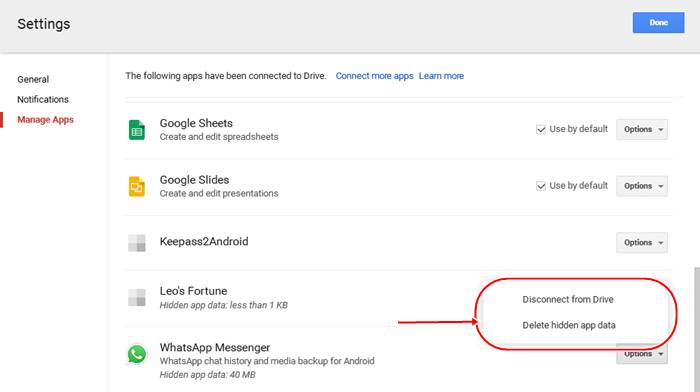Click the Google Slides app icon

pyautogui.click(x=137, y=187)
